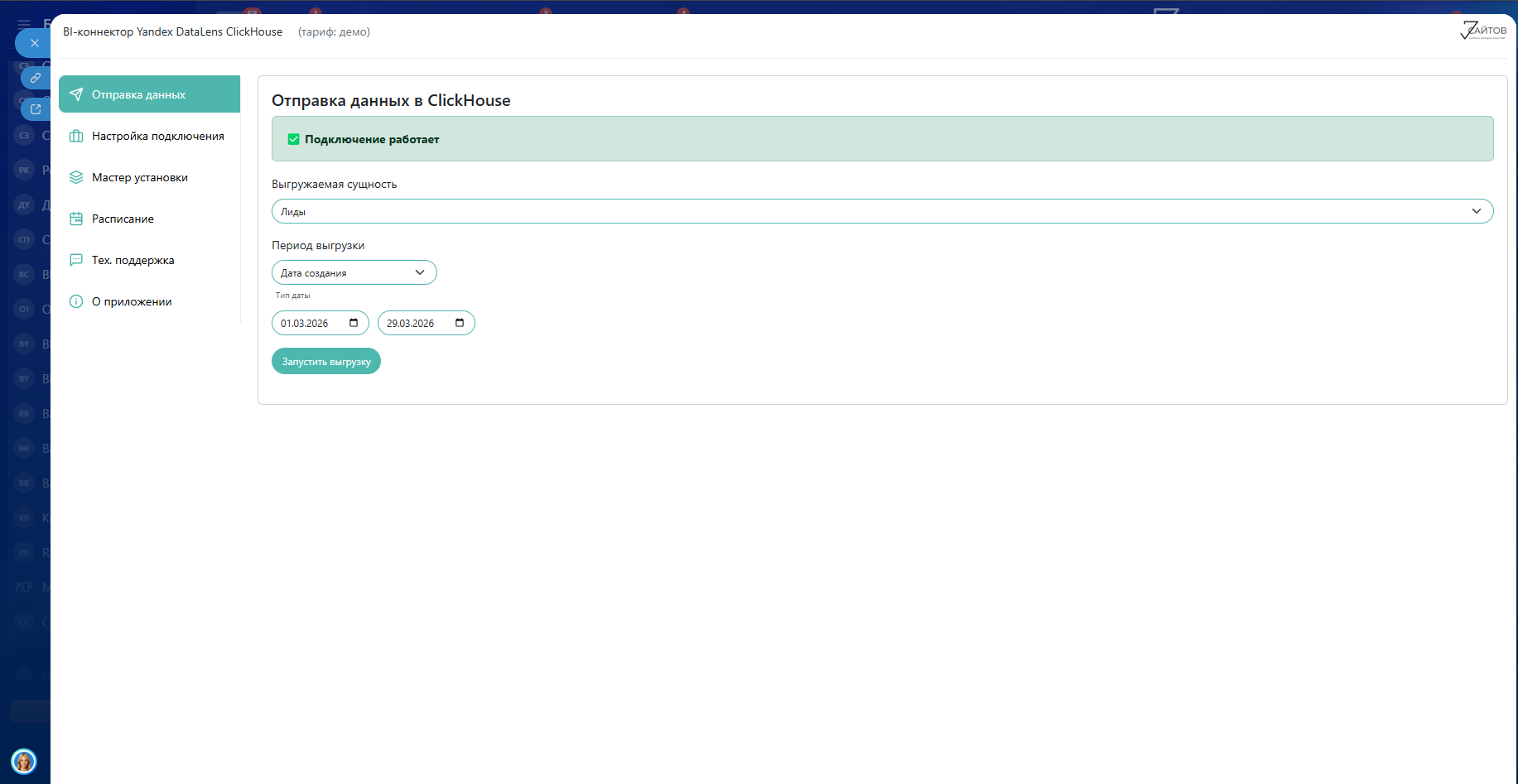The height and width of the screenshot is (784, 1518).
Task: Close the BI-connector side panel
Action: click(34, 43)
